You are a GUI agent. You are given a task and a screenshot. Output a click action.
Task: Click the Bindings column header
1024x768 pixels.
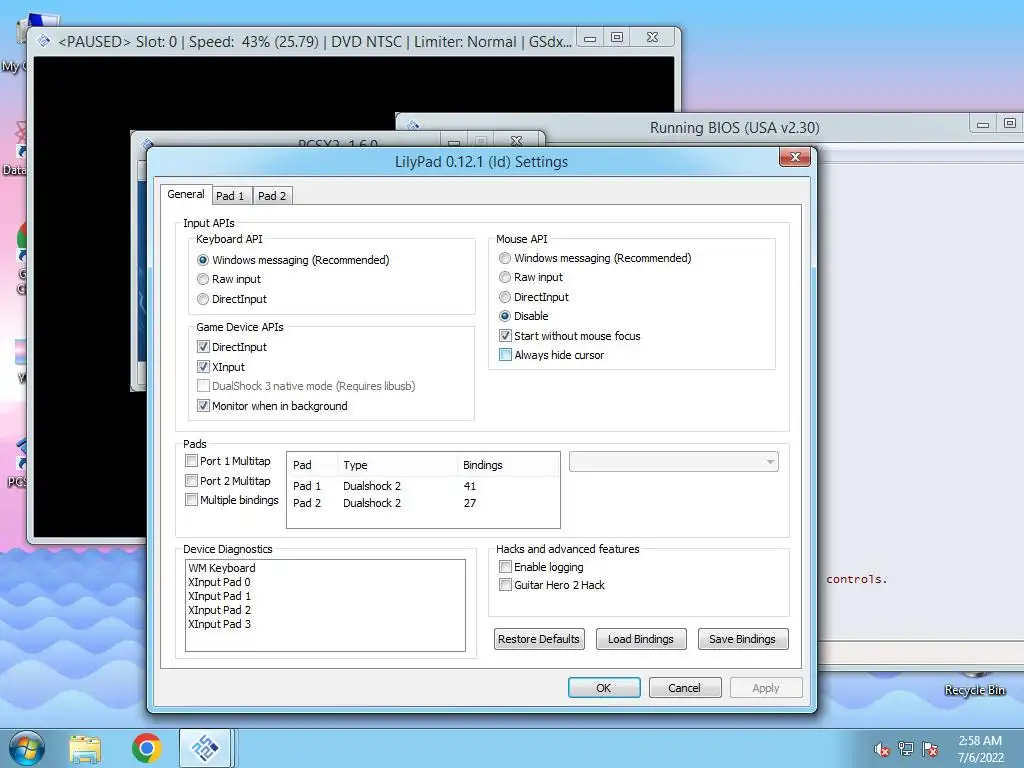(507, 465)
